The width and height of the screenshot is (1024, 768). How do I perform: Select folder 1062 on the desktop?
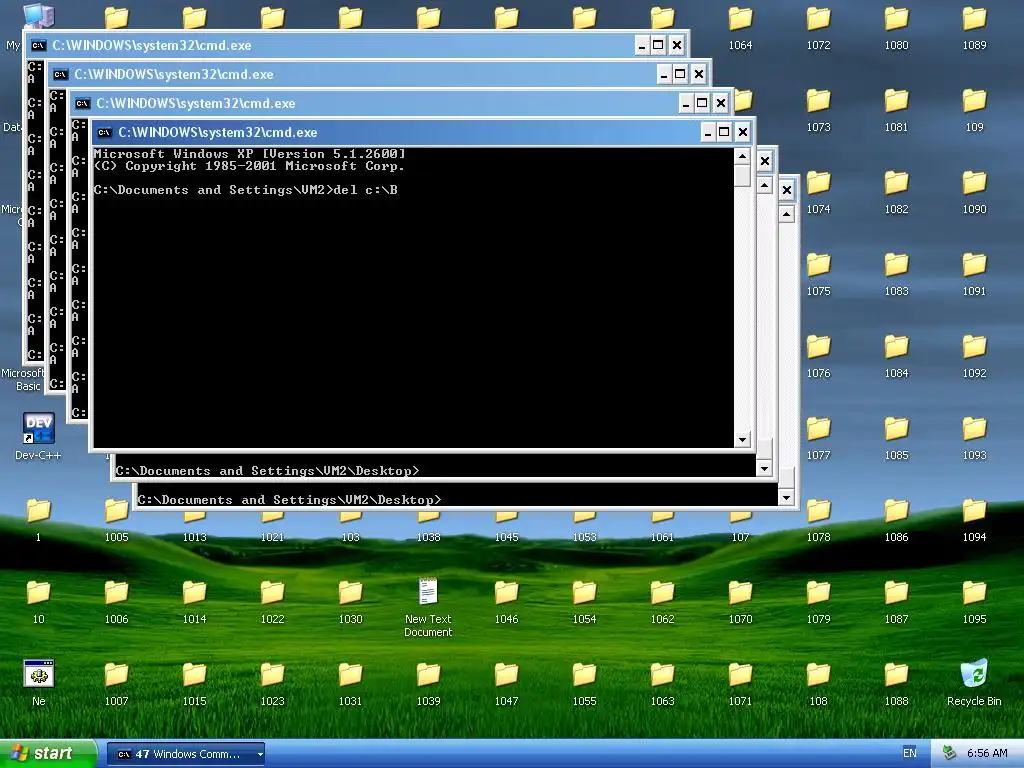tap(662, 602)
